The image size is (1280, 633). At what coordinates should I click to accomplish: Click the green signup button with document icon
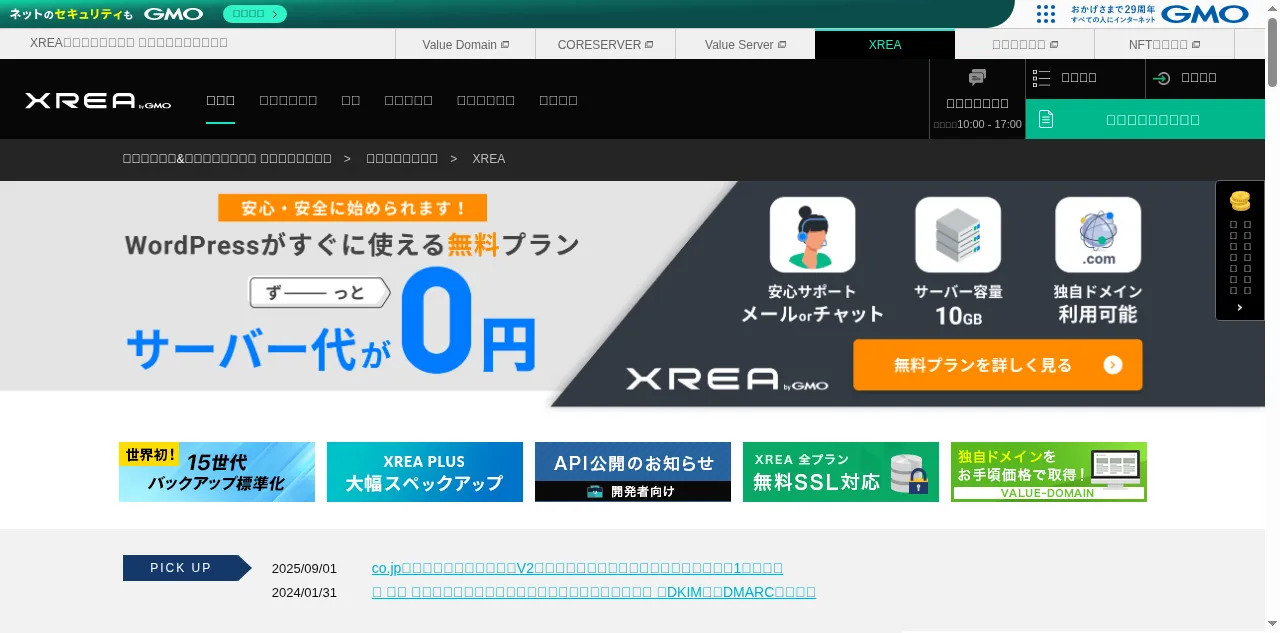point(1145,119)
